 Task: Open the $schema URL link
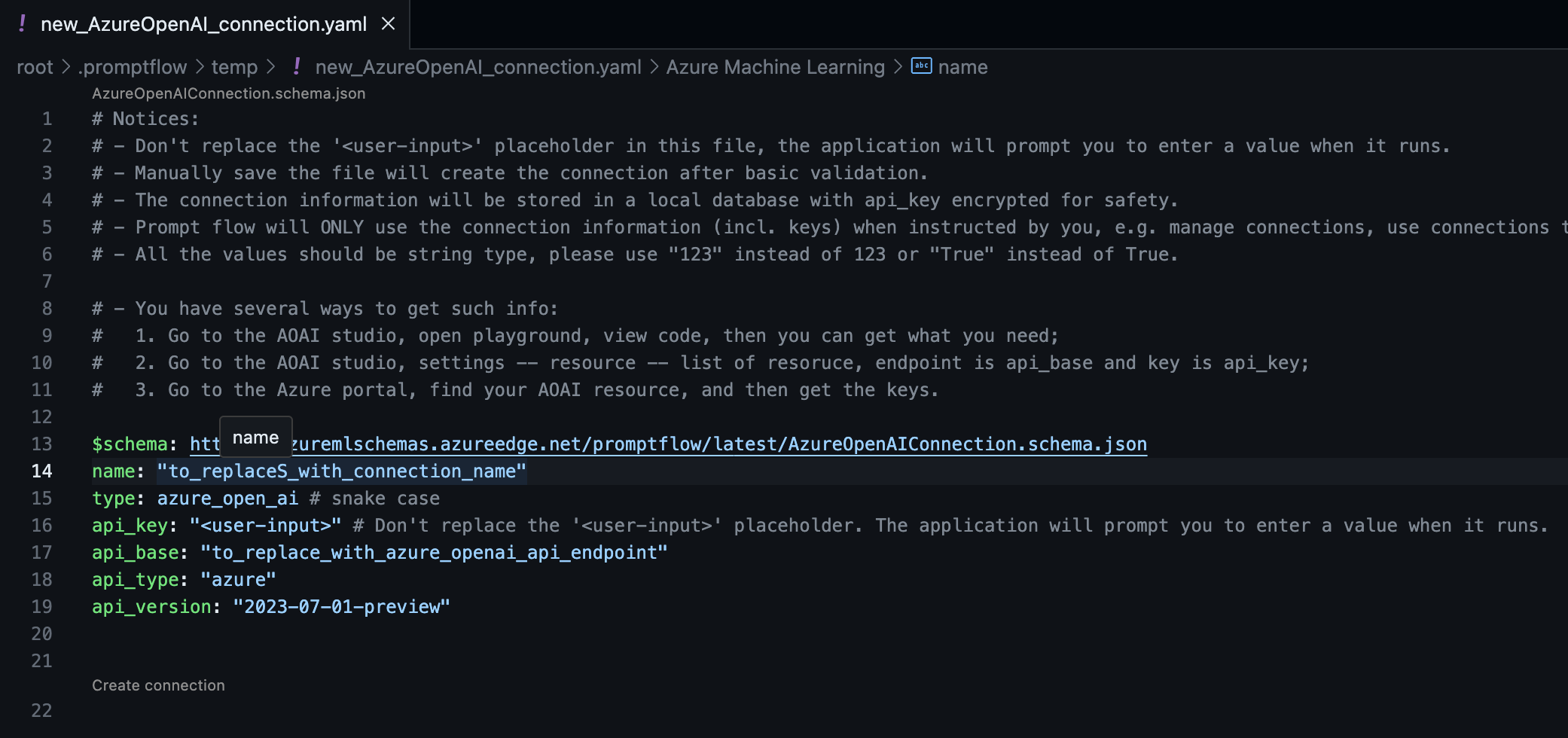(x=668, y=444)
